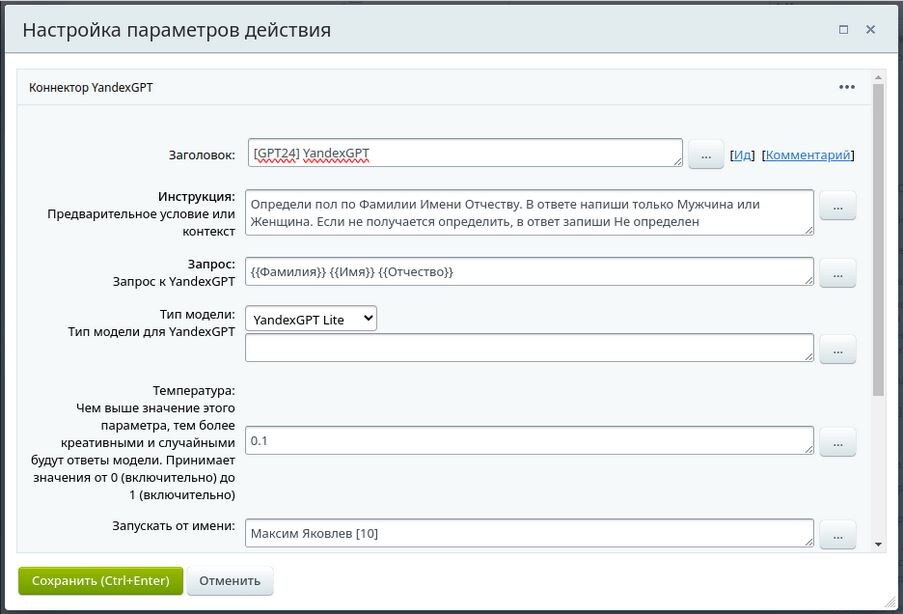Click the '...' button beside Запускать от имени
Viewport: 903px width, 614px height.
click(x=838, y=535)
